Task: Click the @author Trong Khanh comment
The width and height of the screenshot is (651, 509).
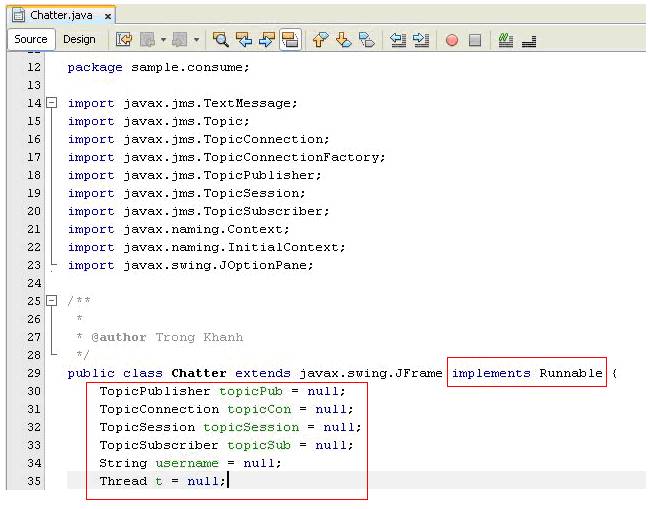Action: click(167, 337)
